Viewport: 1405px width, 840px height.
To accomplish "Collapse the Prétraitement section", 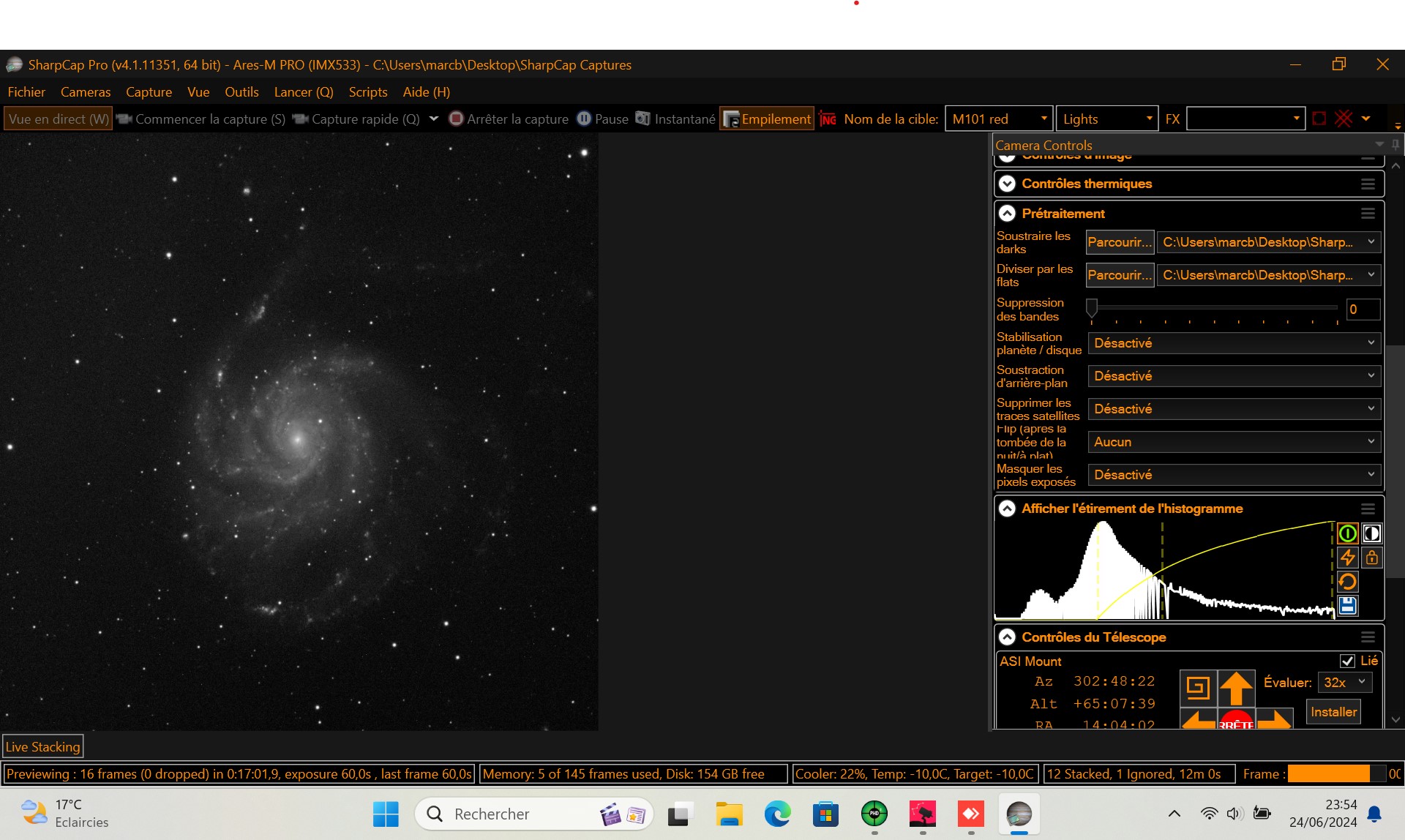I will (x=1008, y=213).
